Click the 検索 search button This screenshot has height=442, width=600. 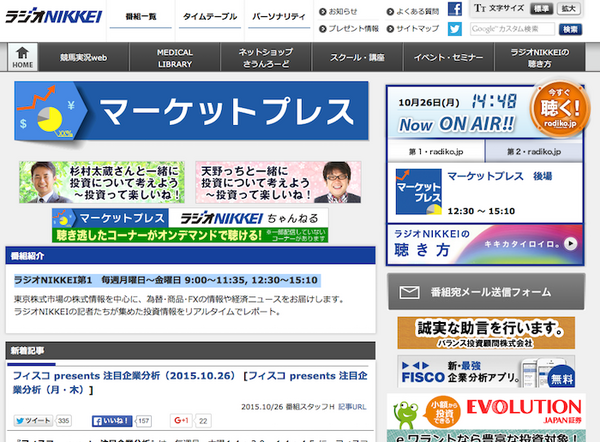click(x=569, y=29)
